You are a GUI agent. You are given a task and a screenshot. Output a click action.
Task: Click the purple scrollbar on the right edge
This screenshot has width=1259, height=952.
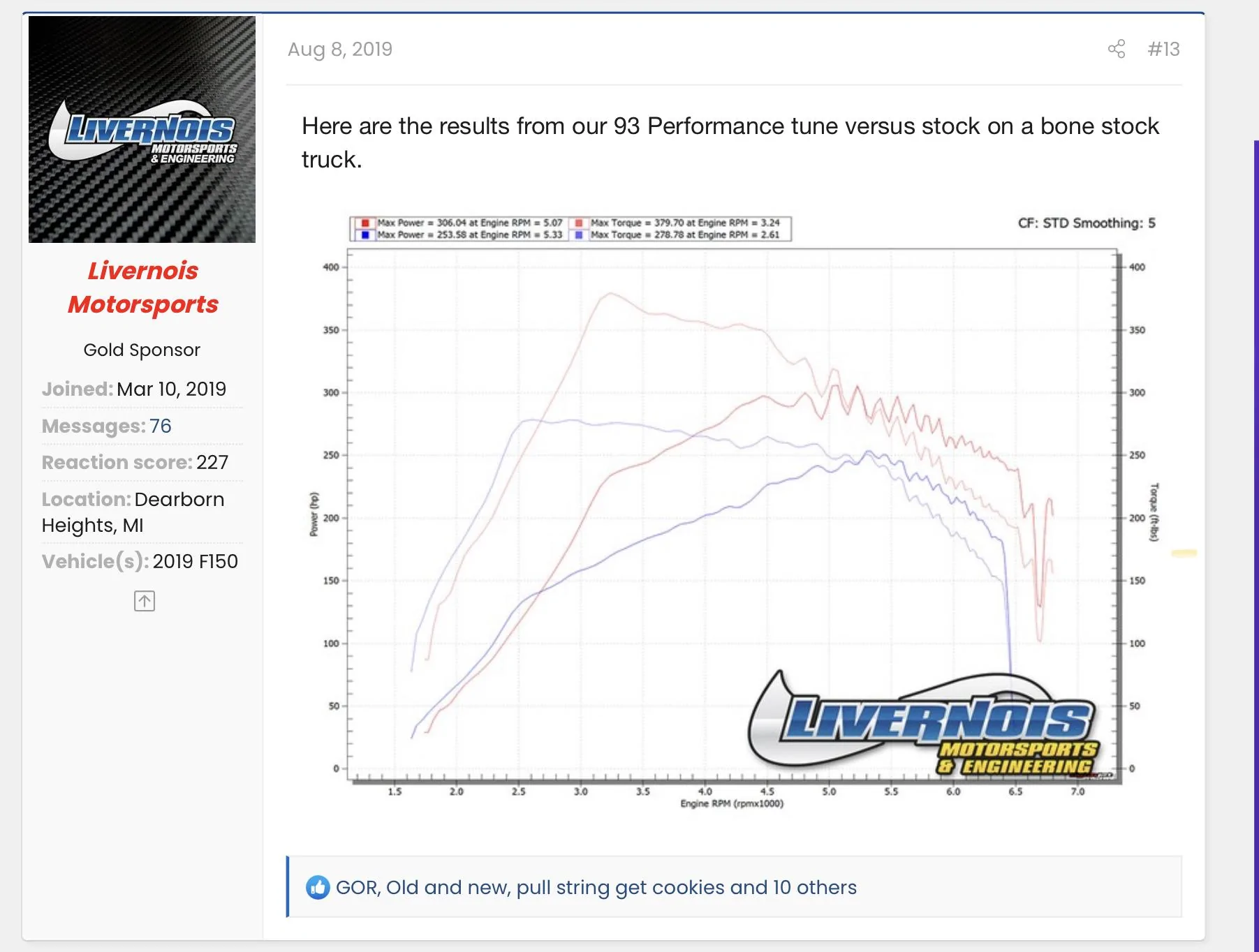point(1256,544)
